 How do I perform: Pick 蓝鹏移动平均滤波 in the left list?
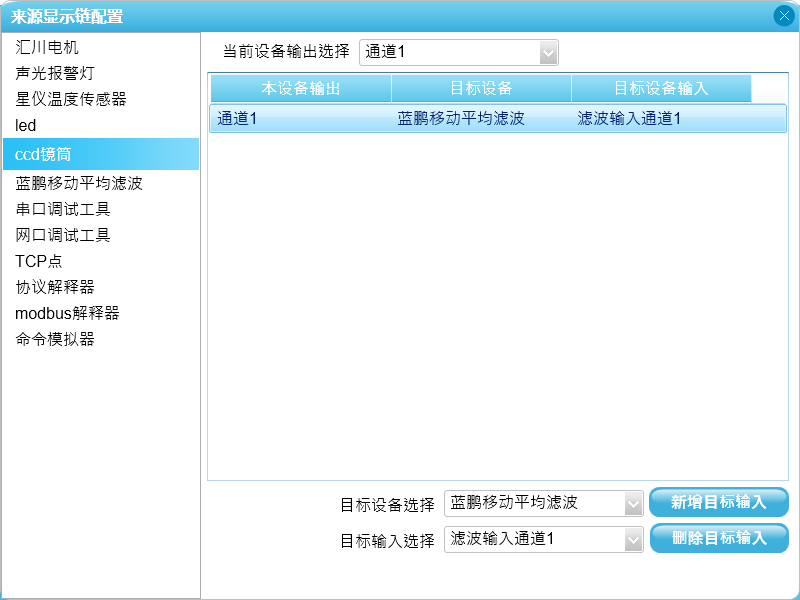pos(79,183)
